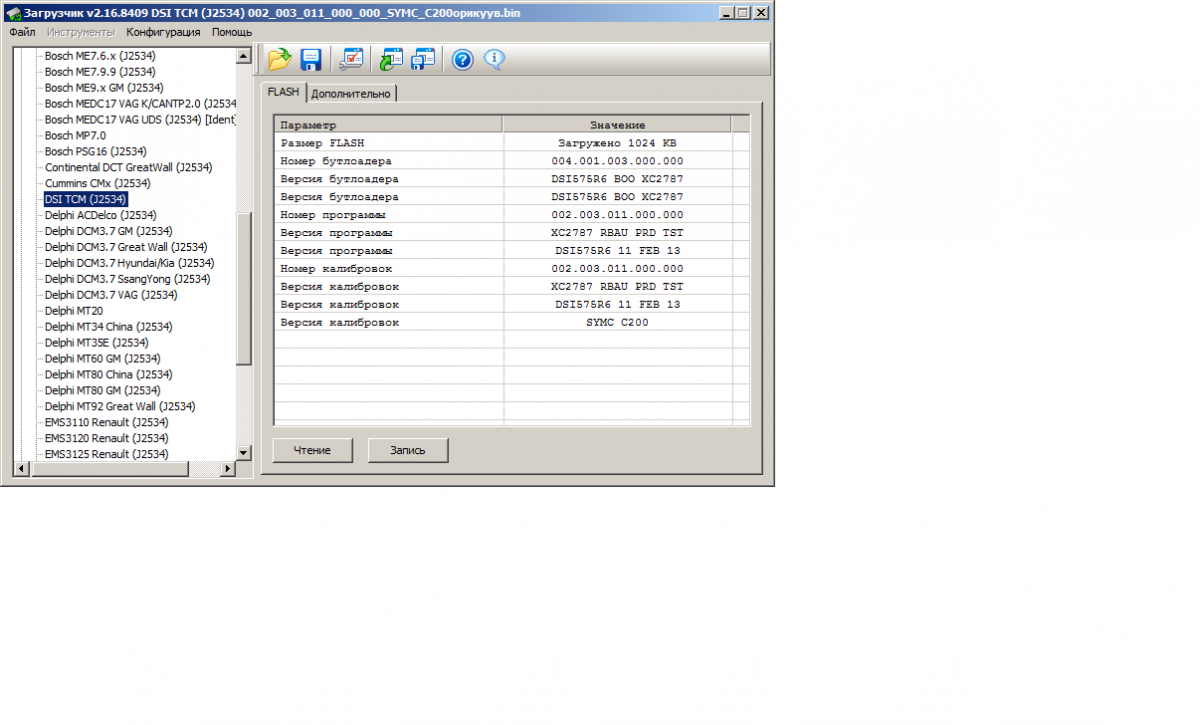
Task: Select Delphi DCM3.7 Great Wall (J2534)
Action: tap(126, 247)
